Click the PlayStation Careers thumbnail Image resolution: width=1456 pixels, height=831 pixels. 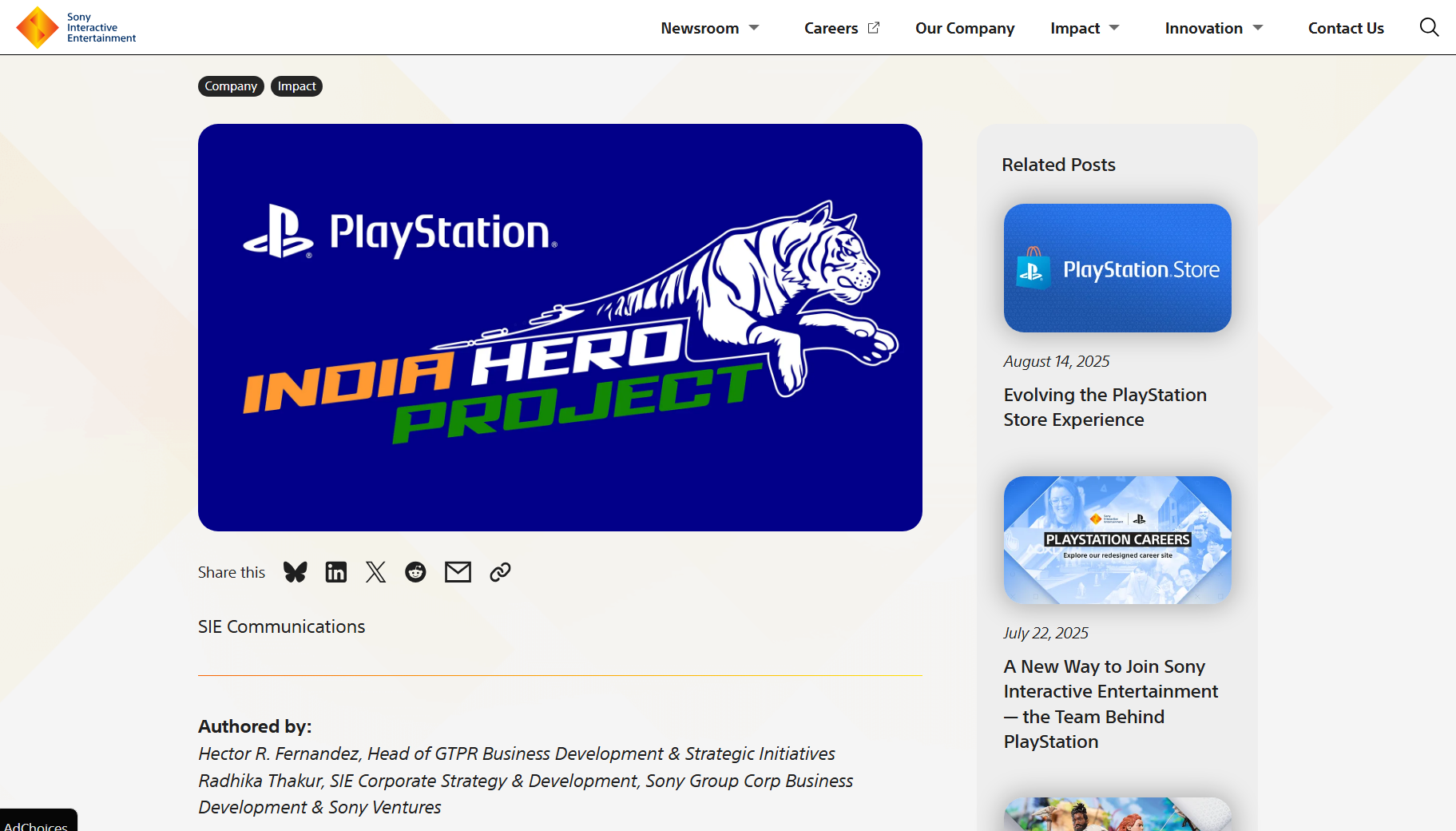point(1117,540)
